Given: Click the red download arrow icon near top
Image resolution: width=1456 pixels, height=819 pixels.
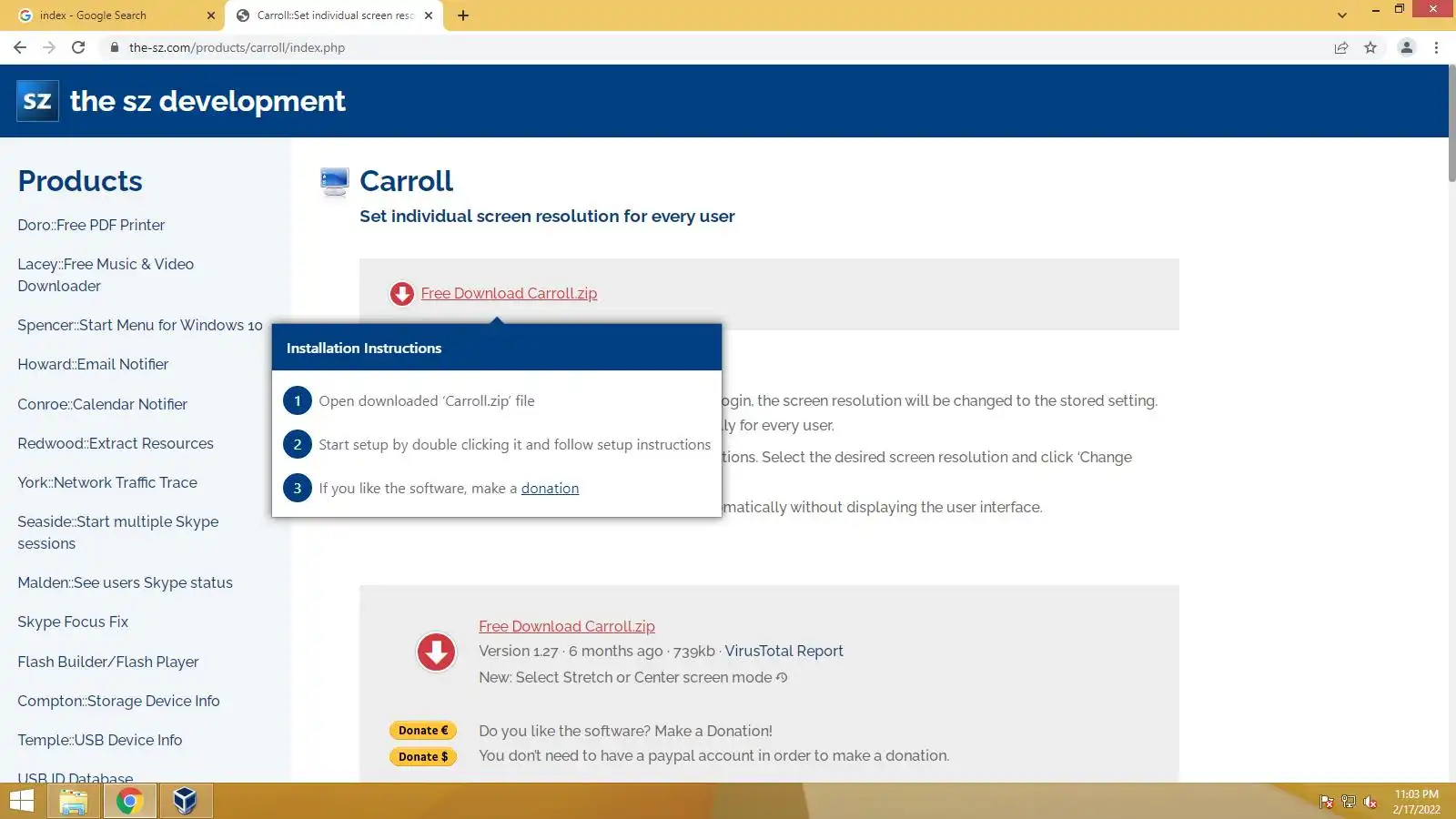Looking at the screenshot, I should pyautogui.click(x=401, y=294).
